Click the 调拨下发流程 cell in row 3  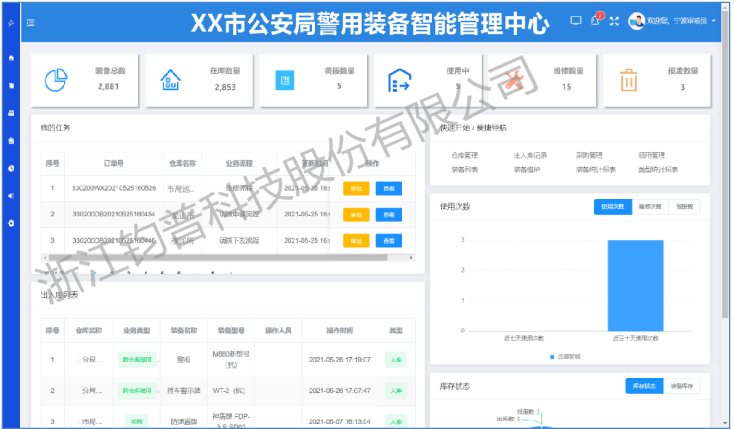239,241
